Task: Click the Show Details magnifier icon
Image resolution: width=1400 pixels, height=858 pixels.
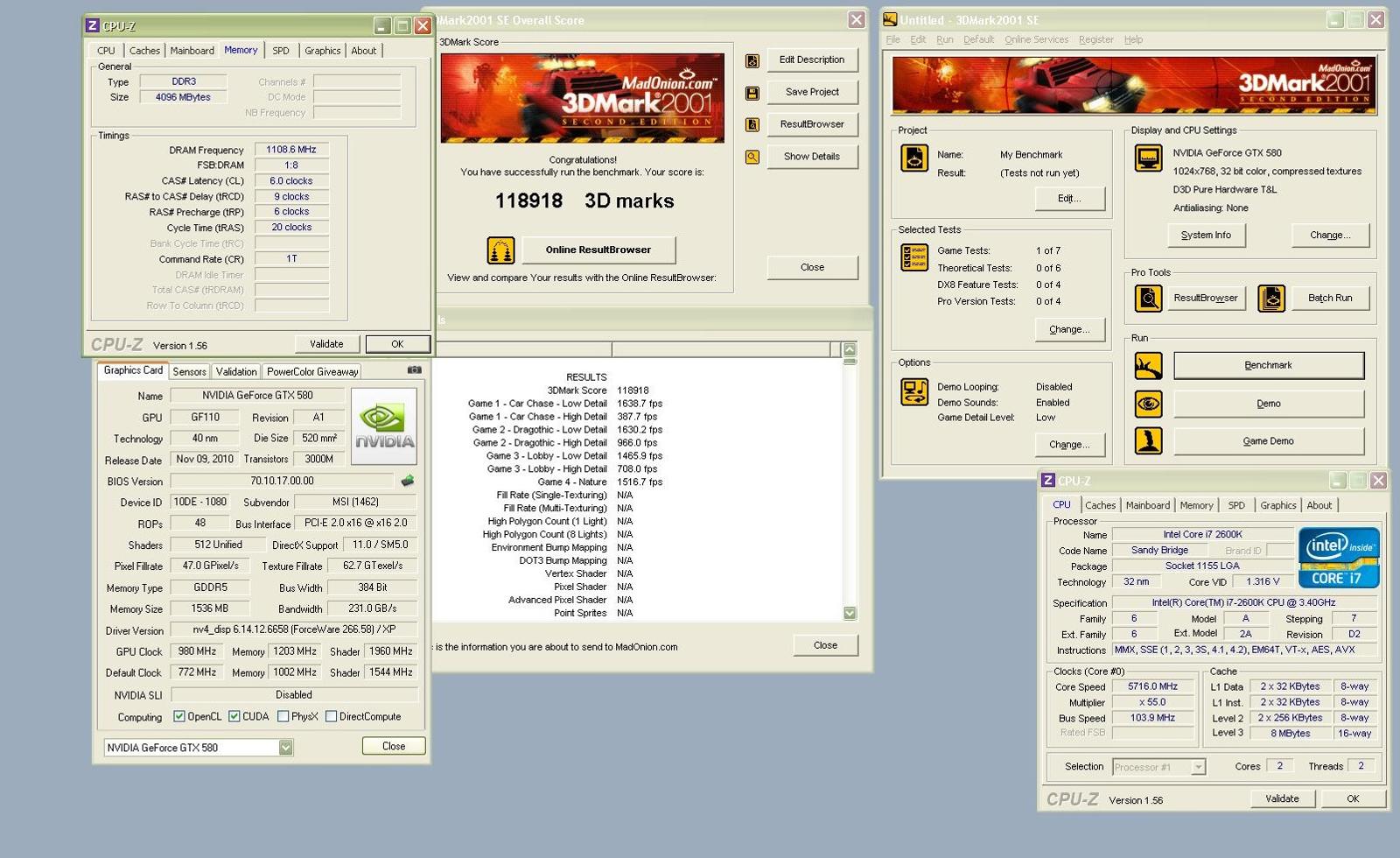Action: point(752,158)
